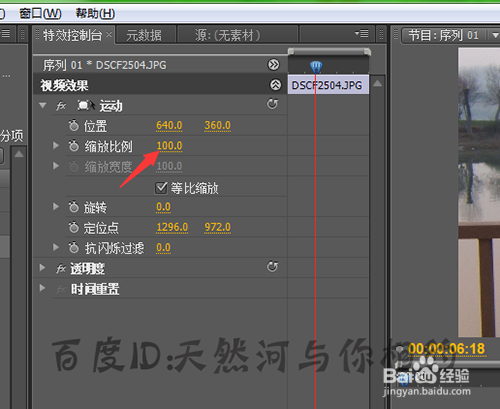Click the zoom bar above the effect timeline
Screen dimensions: 500x409
click(329, 51)
